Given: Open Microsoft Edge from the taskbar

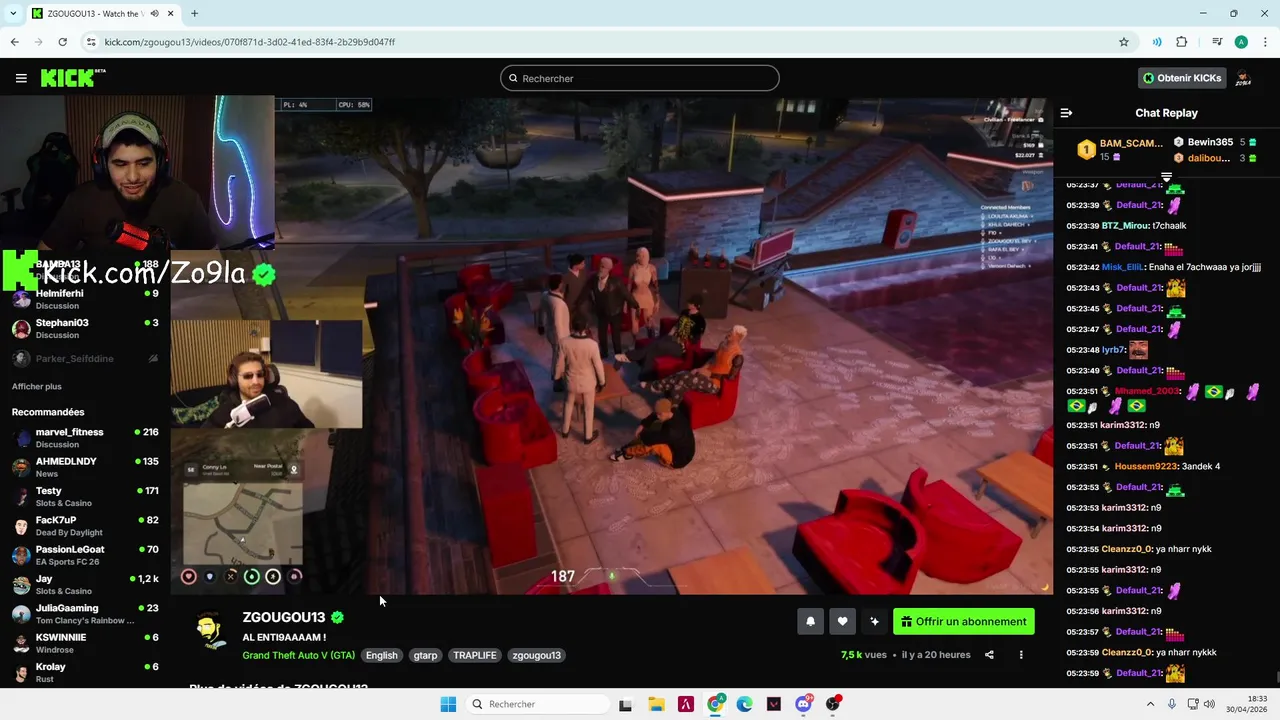Looking at the screenshot, I should [744, 704].
